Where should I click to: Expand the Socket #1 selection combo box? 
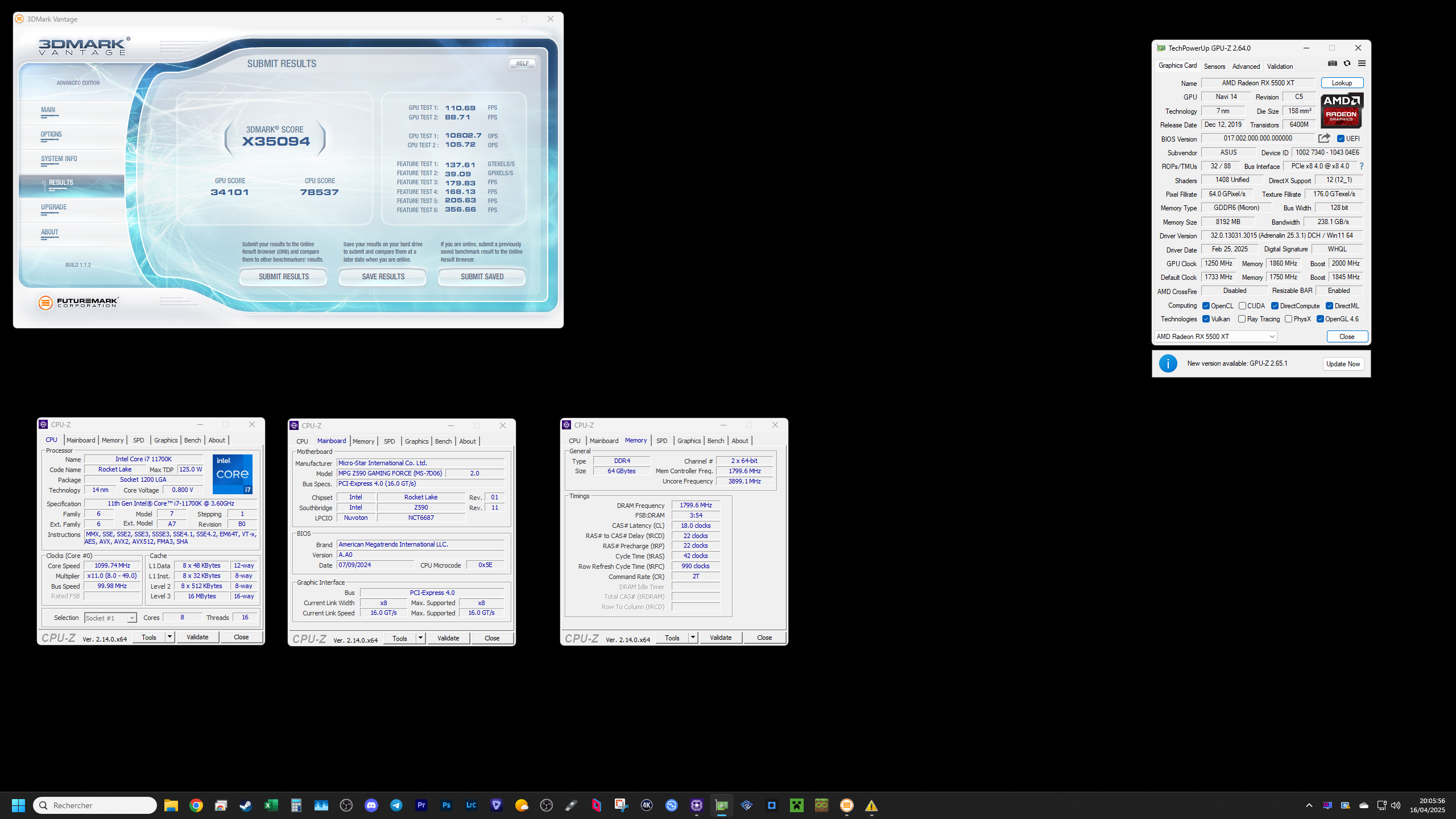(x=110, y=618)
